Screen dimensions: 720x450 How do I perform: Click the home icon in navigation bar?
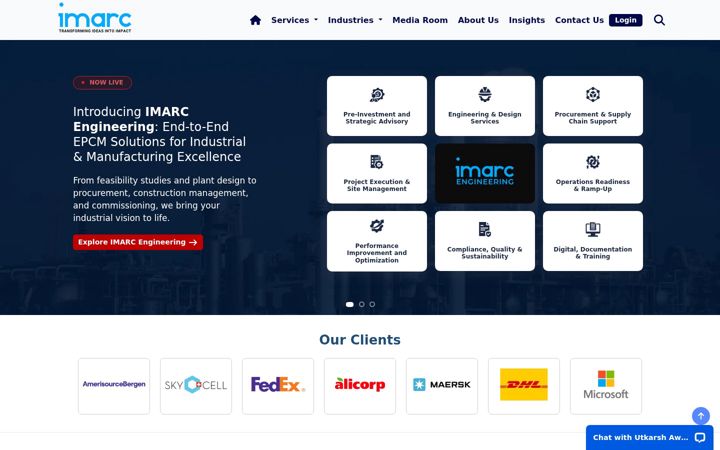(x=255, y=20)
